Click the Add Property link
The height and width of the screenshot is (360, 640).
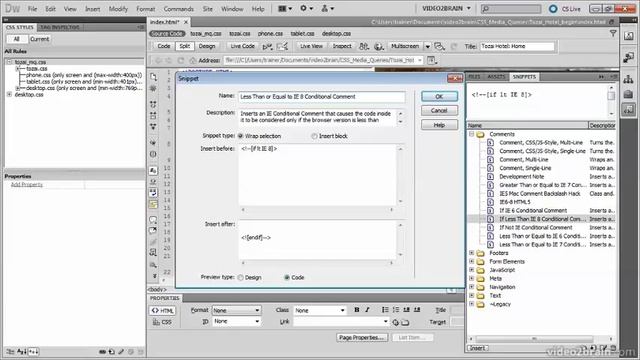click(x=27, y=185)
